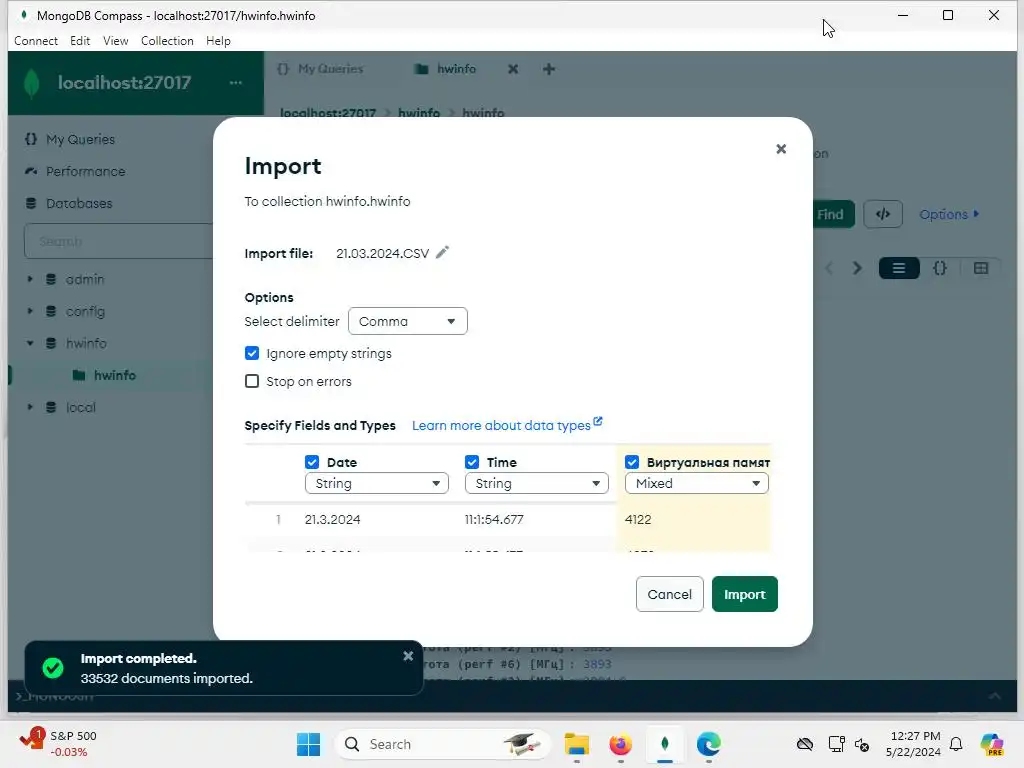1024x768 pixels.
Task: Open the Date field type dropdown
Action: pos(377,483)
